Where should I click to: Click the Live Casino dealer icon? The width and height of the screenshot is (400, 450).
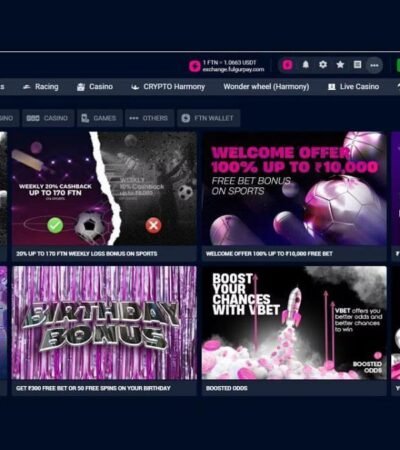click(x=332, y=87)
